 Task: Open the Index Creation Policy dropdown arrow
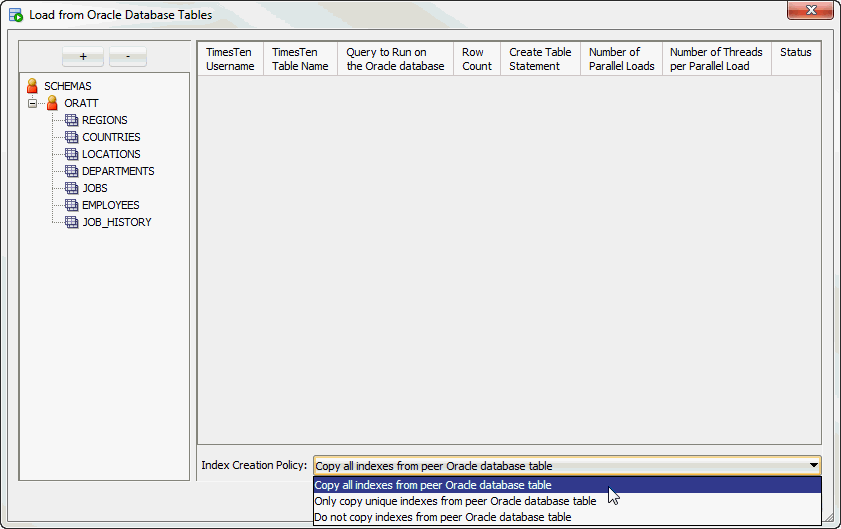click(x=814, y=465)
